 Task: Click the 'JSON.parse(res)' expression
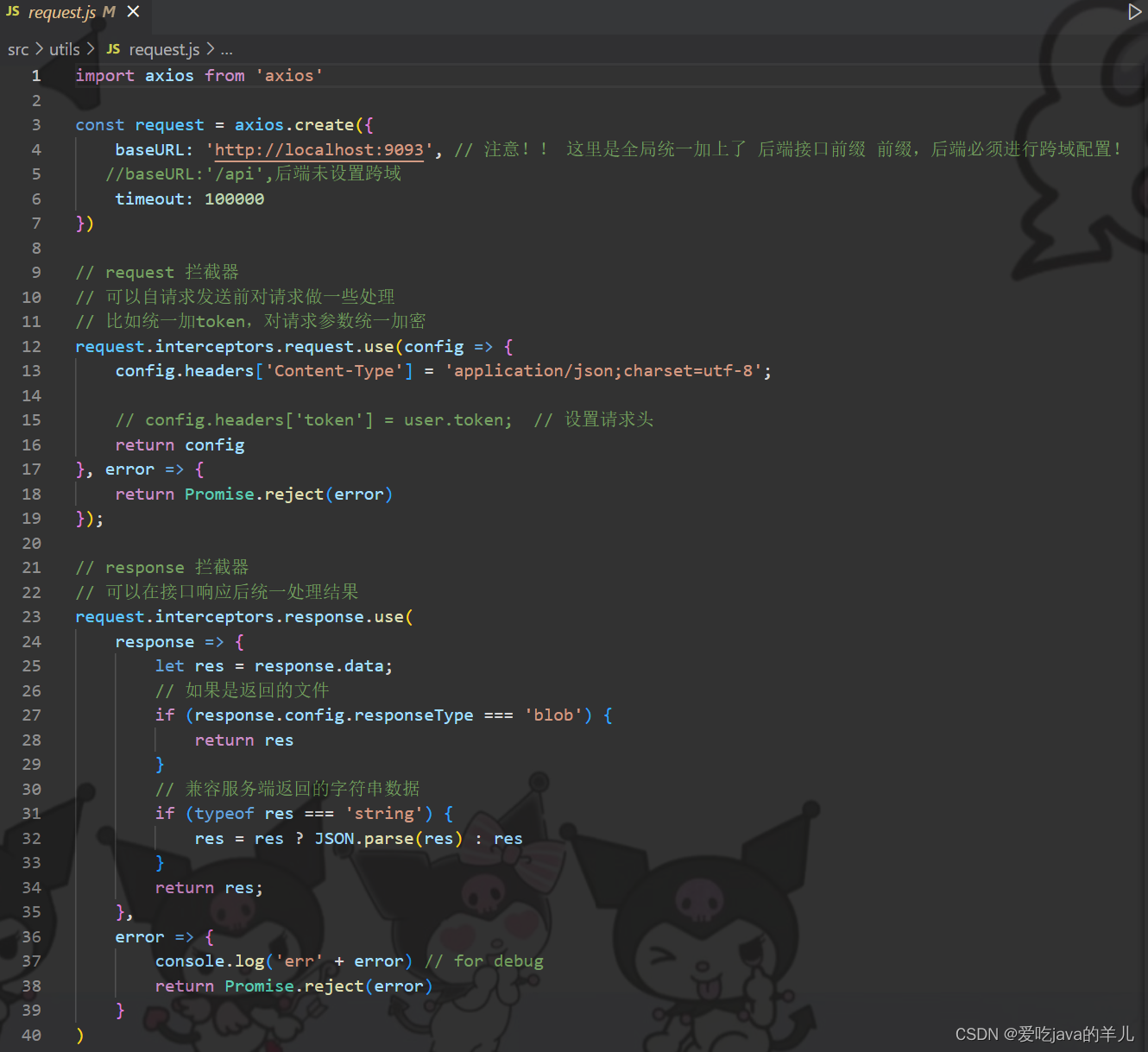(388, 839)
